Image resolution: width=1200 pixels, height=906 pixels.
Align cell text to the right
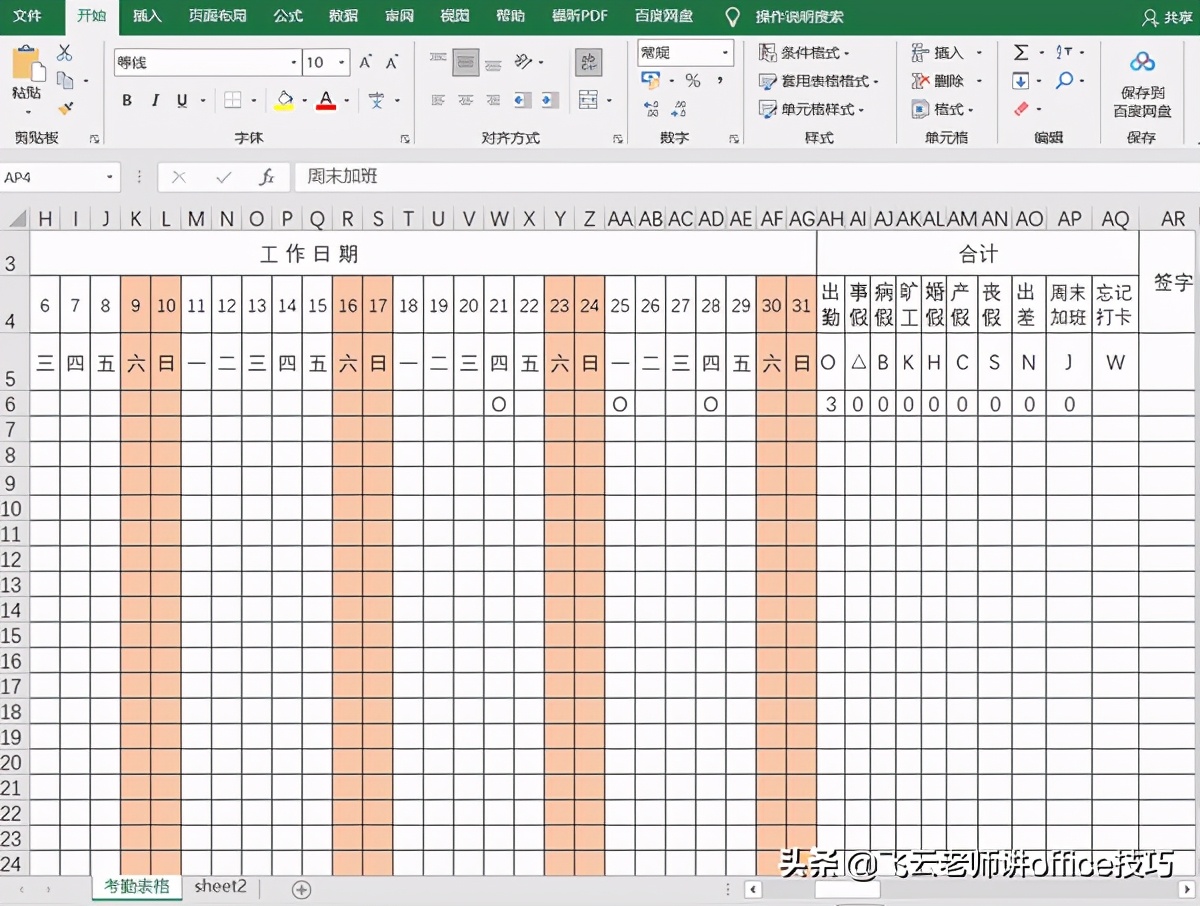[x=493, y=100]
